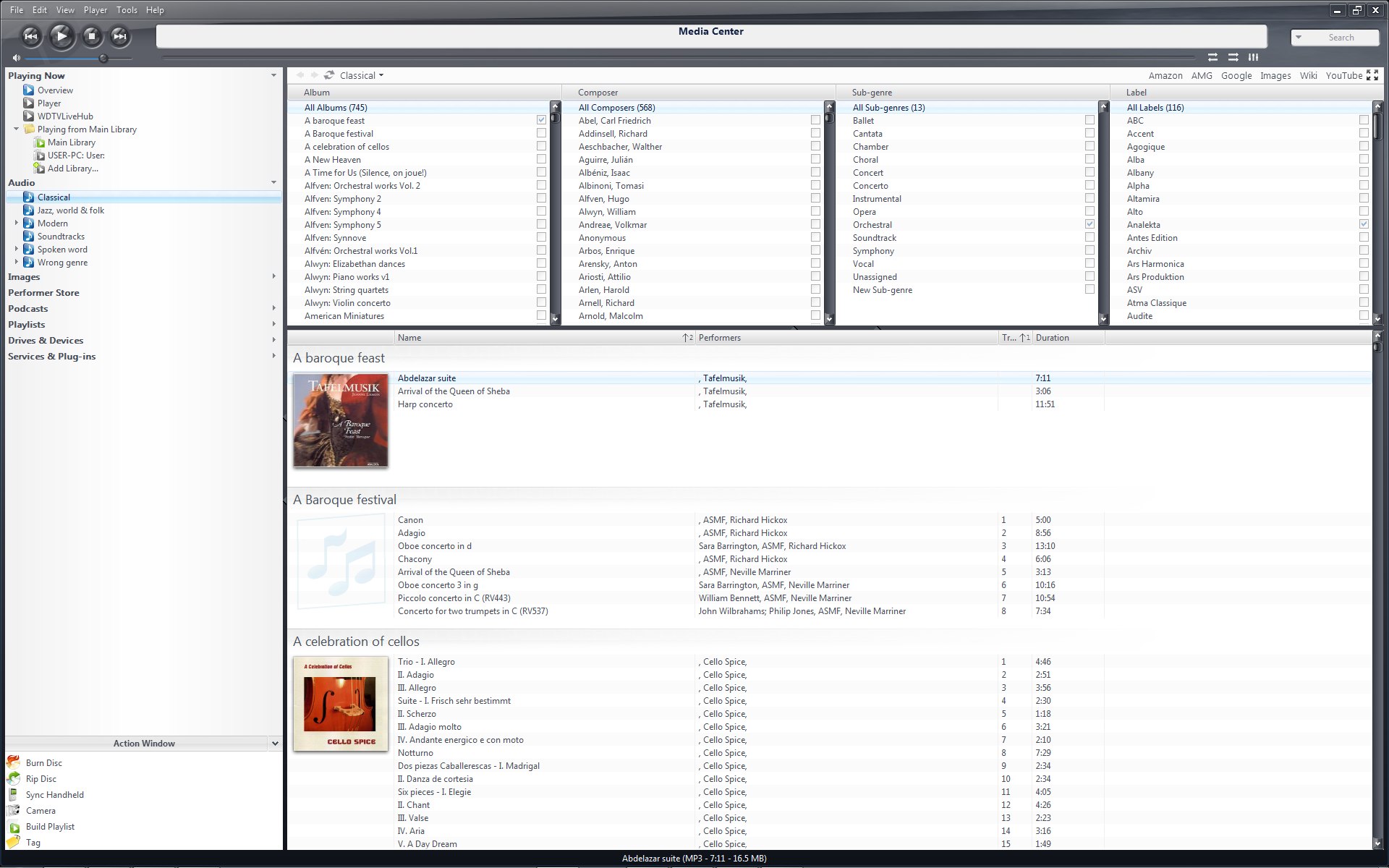
Task: Click the Tafelmusik album cover thumbnail
Action: pos(340,420)
